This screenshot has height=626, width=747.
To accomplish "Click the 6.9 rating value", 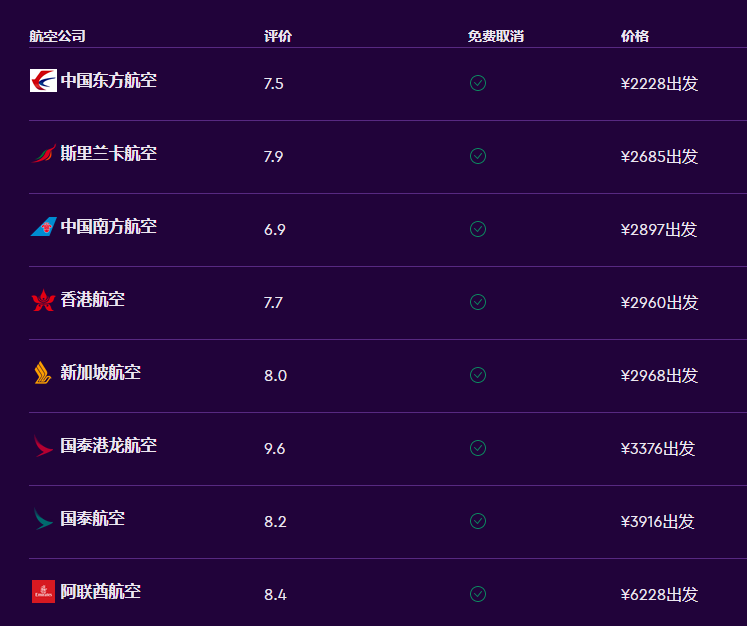I will 274,230.
